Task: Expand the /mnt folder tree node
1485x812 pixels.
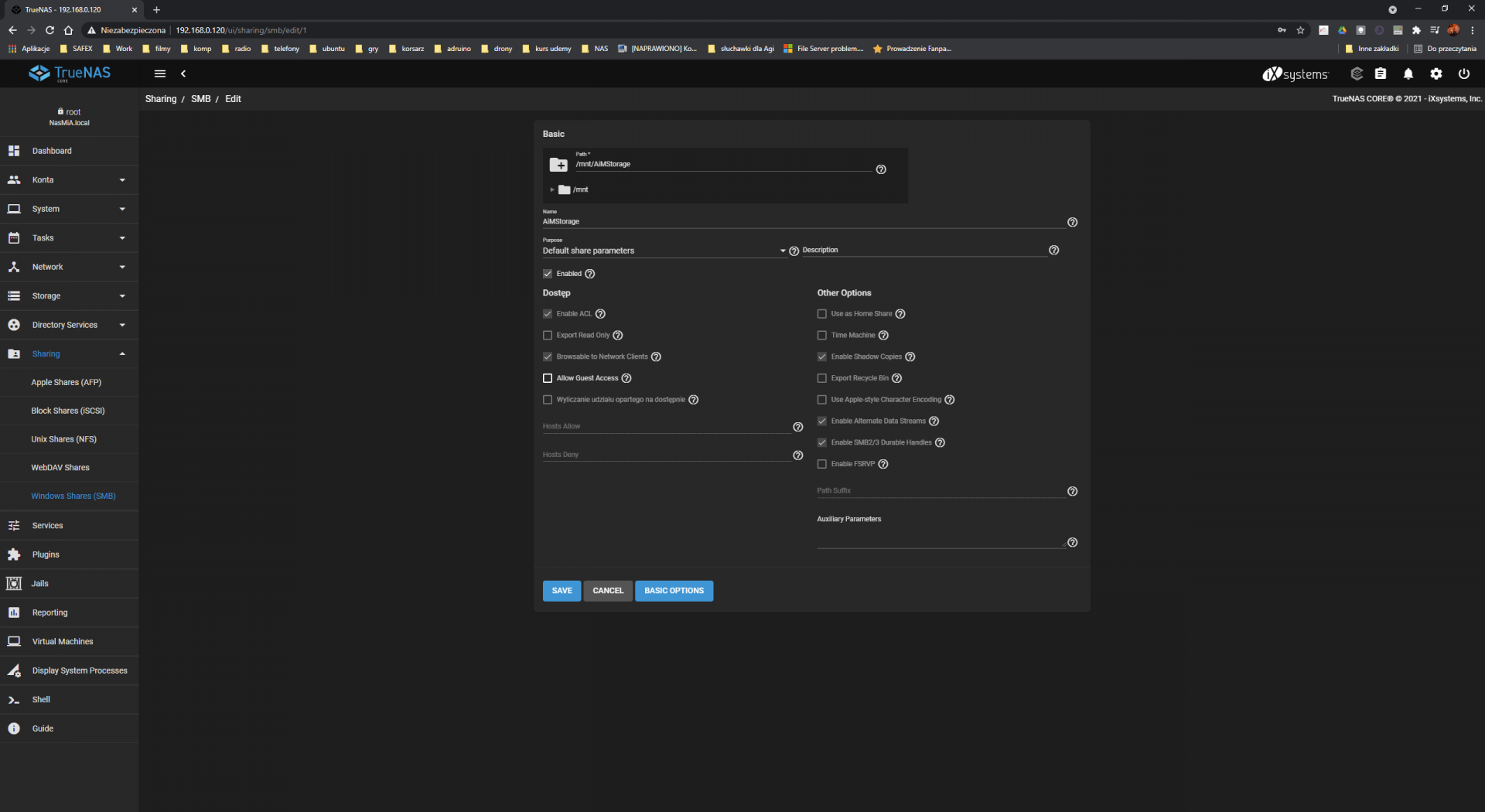Action: point(552,189)
